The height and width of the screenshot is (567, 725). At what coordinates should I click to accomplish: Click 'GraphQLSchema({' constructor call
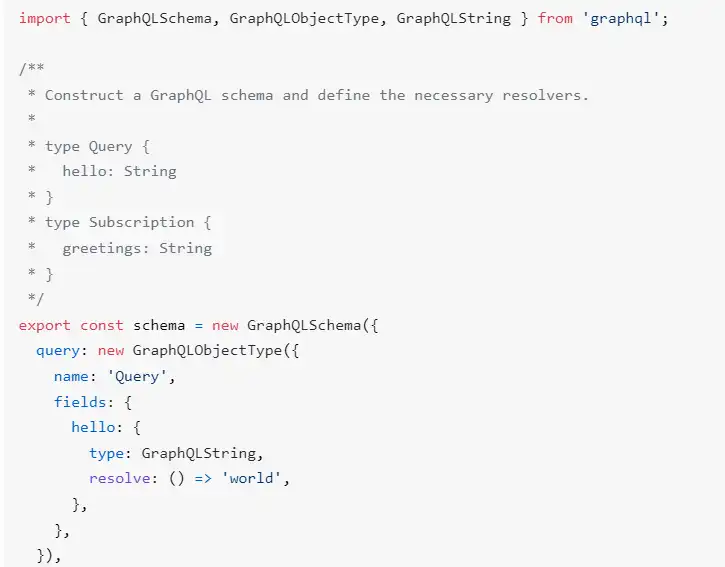point(313,326)
